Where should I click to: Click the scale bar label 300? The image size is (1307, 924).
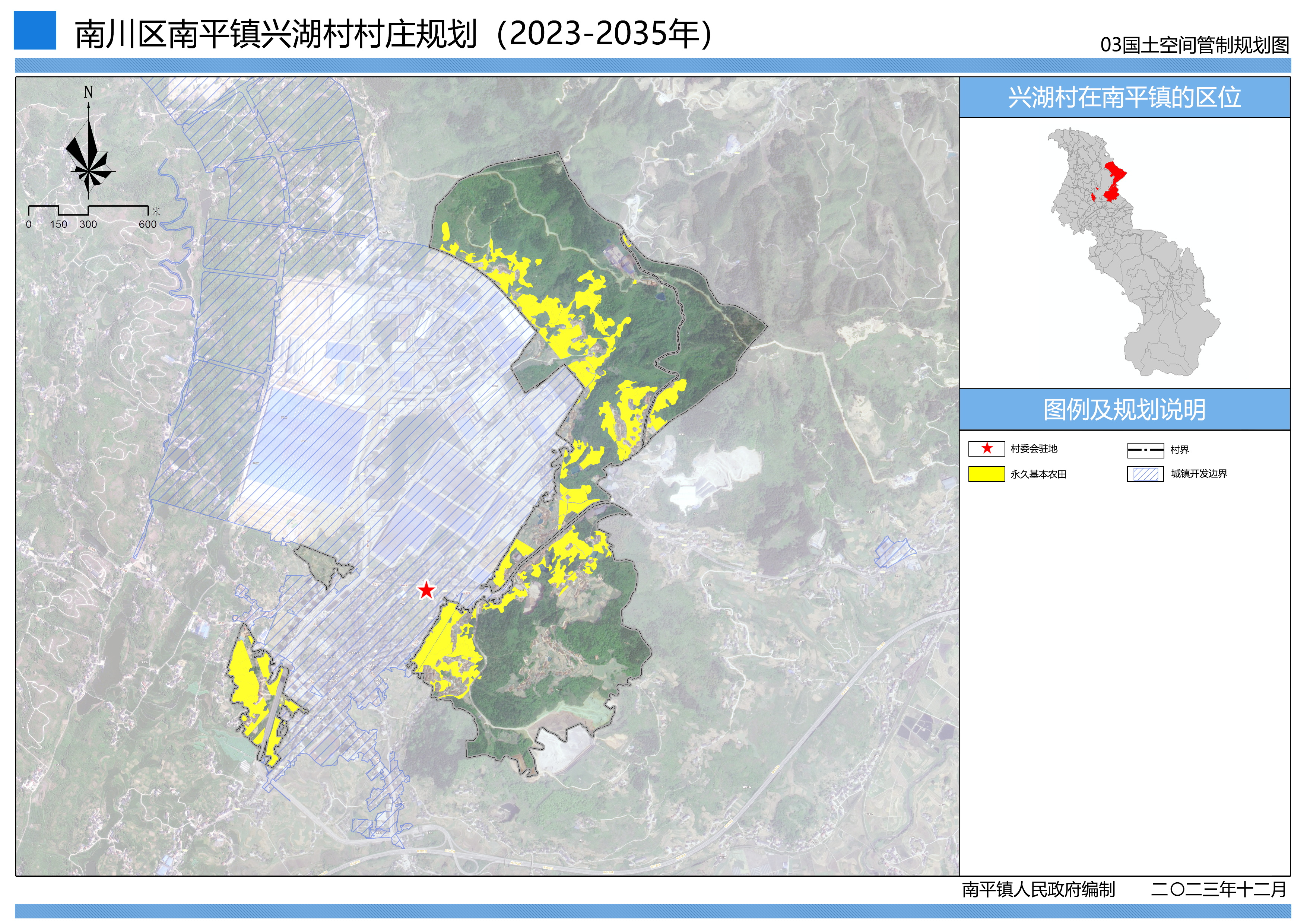coord(88,224)
